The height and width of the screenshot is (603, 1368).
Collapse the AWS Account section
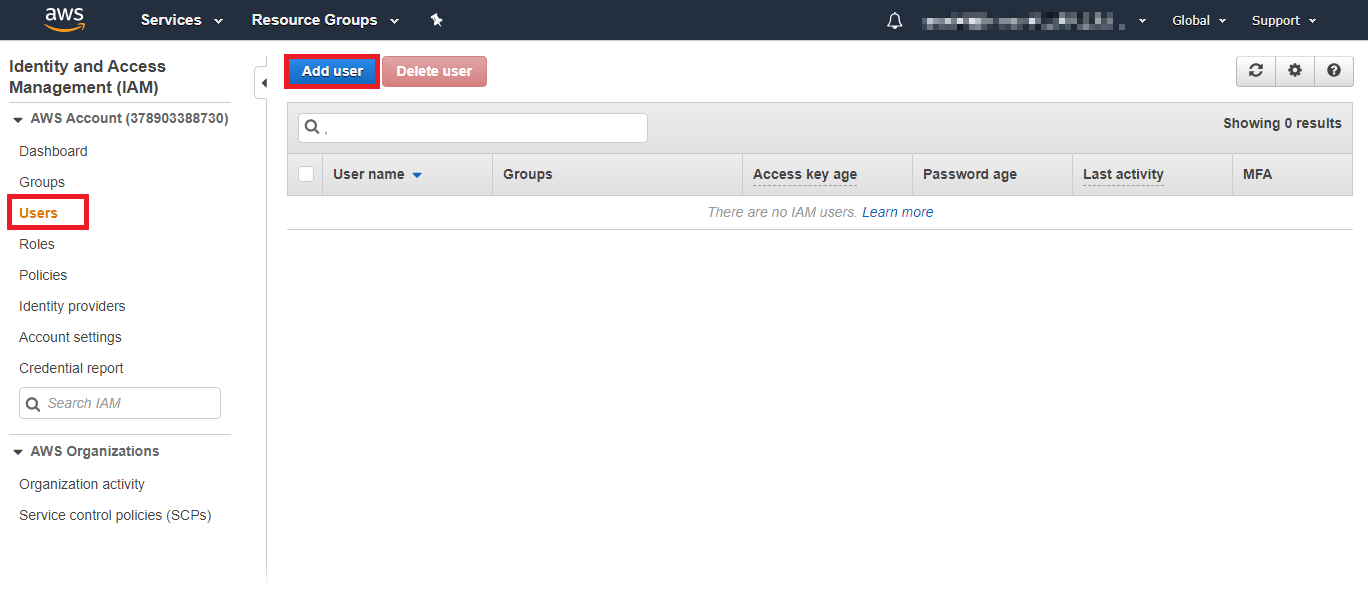point(18,119)
